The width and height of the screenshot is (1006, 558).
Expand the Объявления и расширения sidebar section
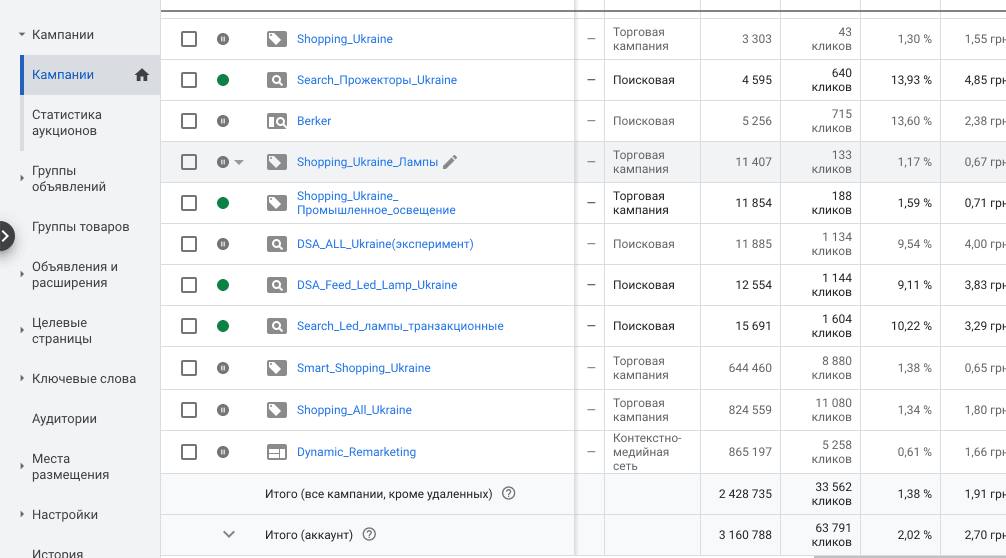[x=22, y=275]
